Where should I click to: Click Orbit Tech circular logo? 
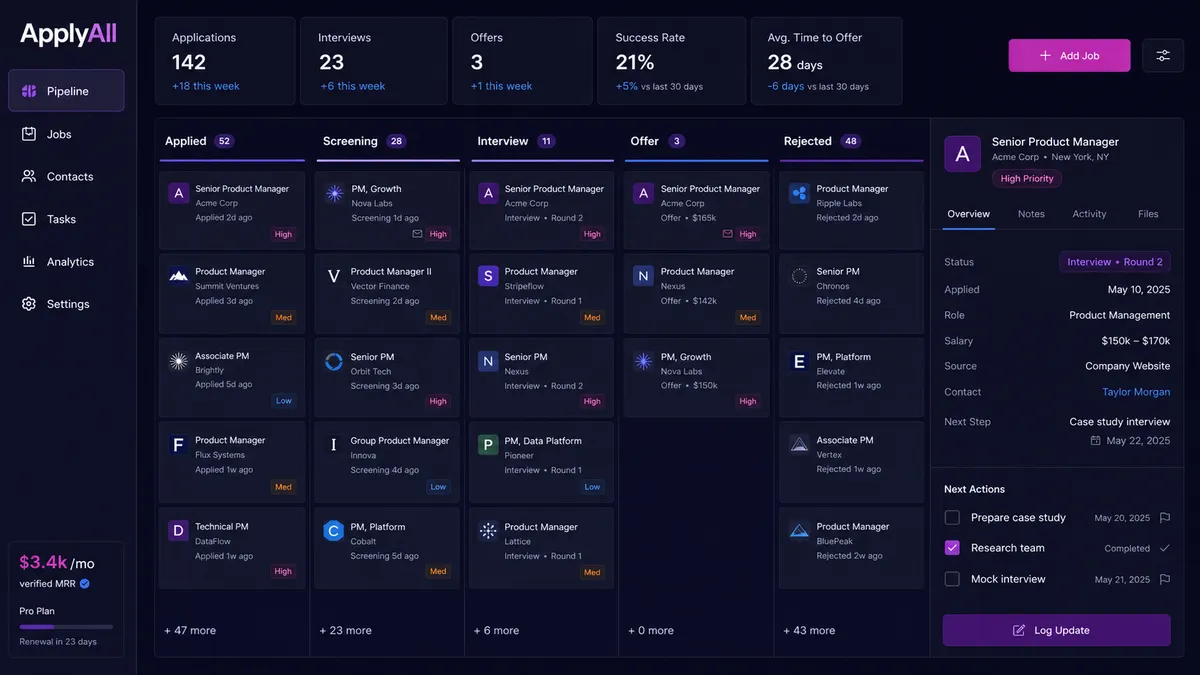point(334,361)
